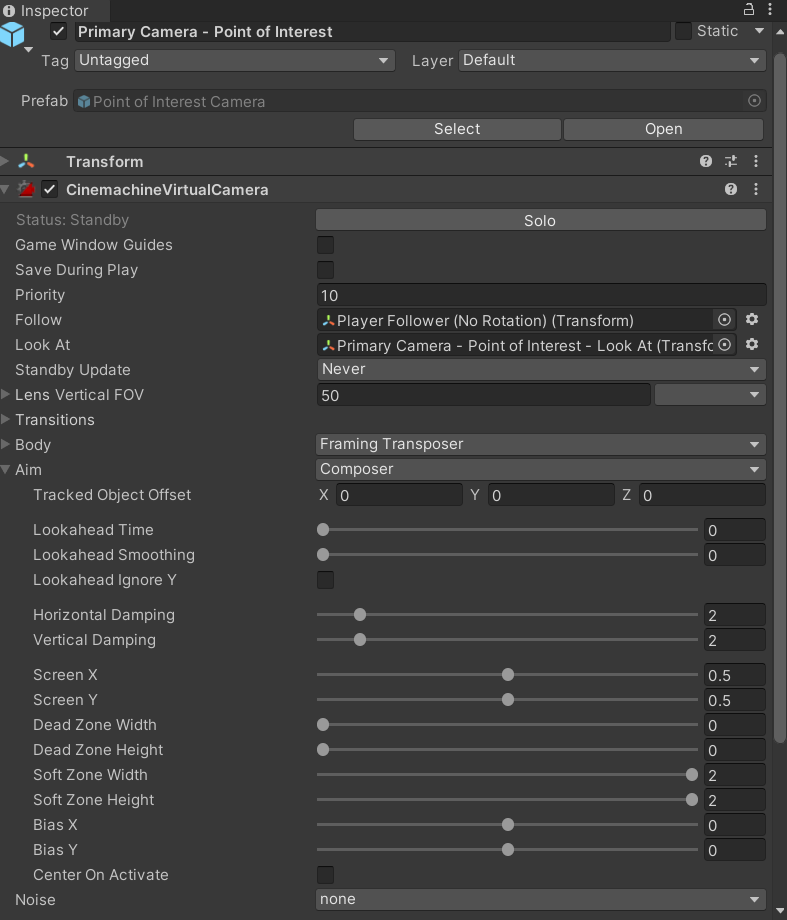Click the Transform component help icon
This screenshot has width=787, height=920.
(x=706, y=161)
